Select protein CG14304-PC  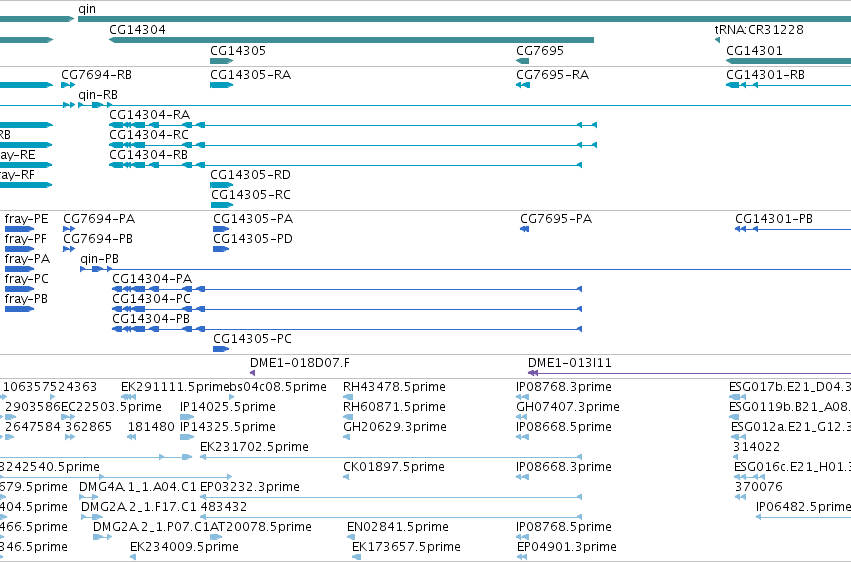pos(347,309)
